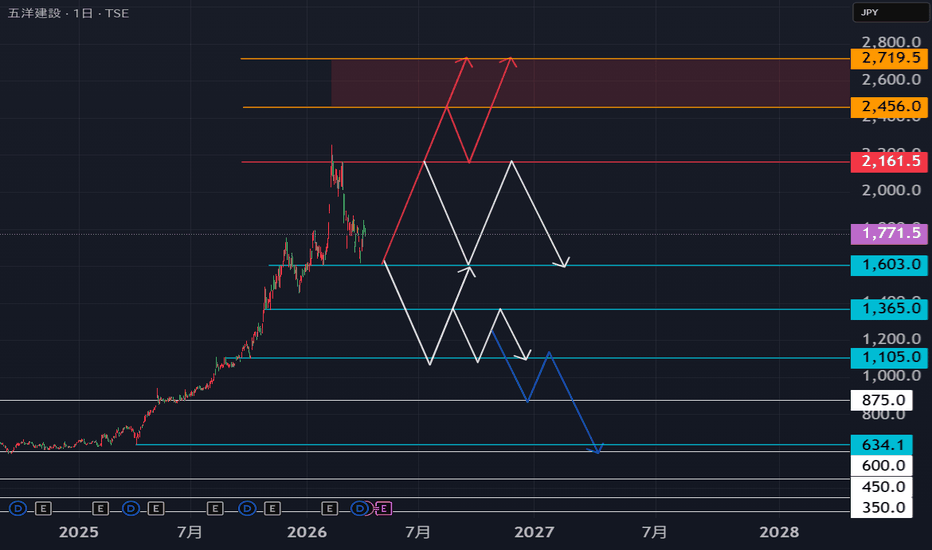Click the 7月 label between 2027 and 2028
Viewport: 932px width, 550px height.
point(654,532)
